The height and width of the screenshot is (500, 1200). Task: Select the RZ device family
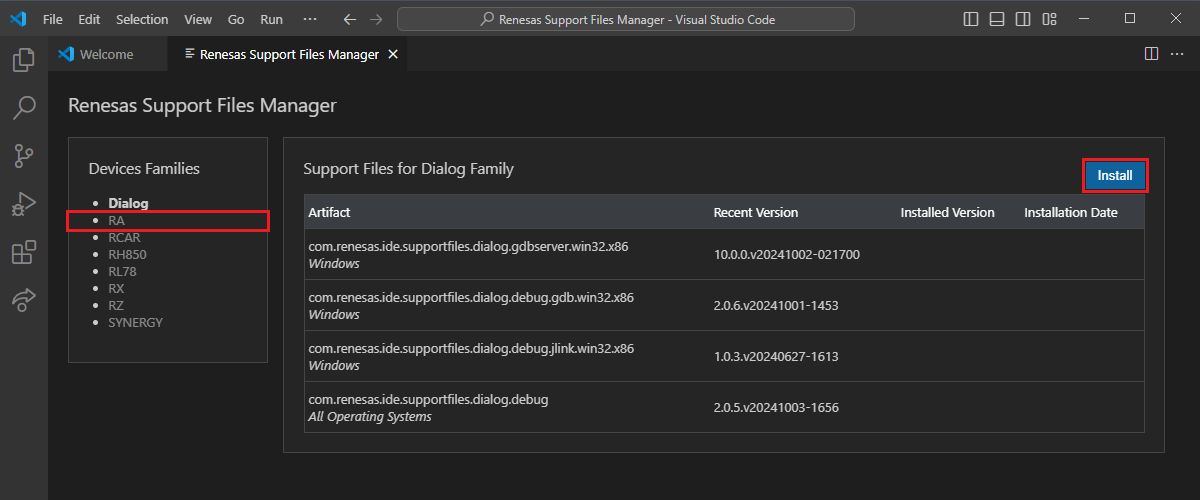pyautogui.click(x=116, y=305)
